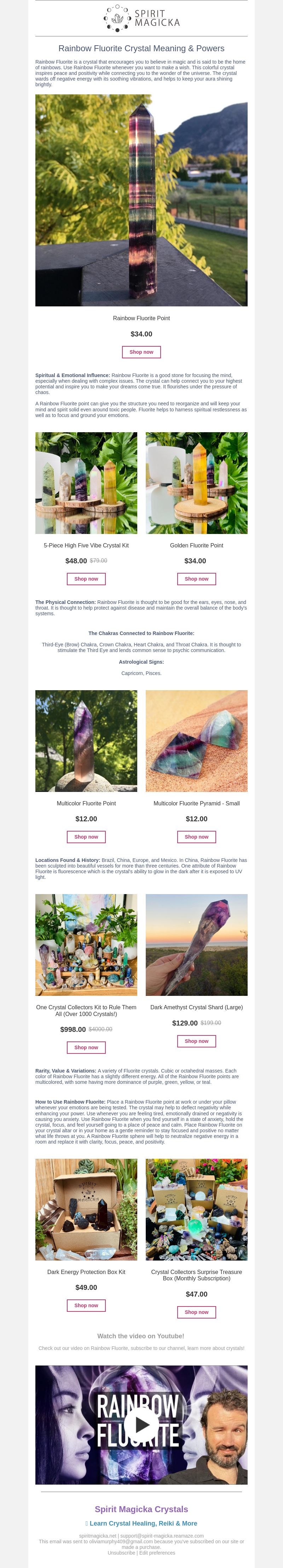283x1568 pixels.
Task: Click the Spirit Magicka logo
Action: coord(141,18)
